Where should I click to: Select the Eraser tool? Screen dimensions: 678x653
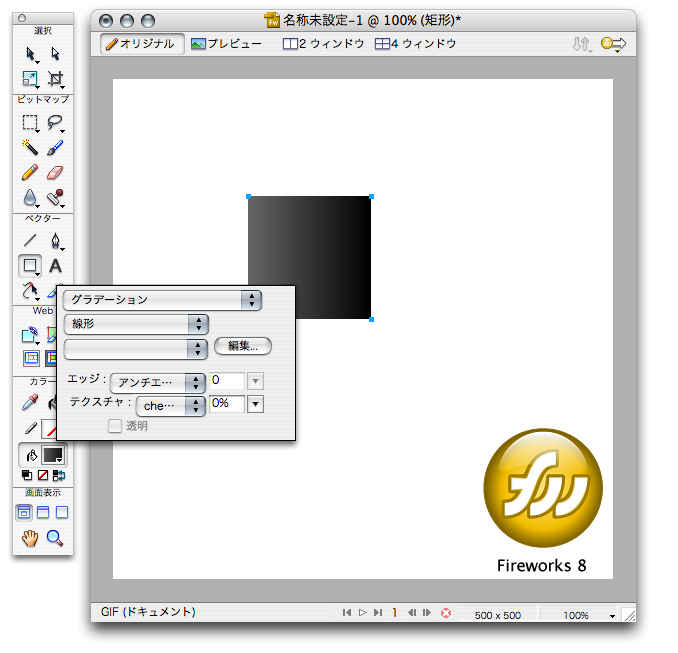coord(55,173)
